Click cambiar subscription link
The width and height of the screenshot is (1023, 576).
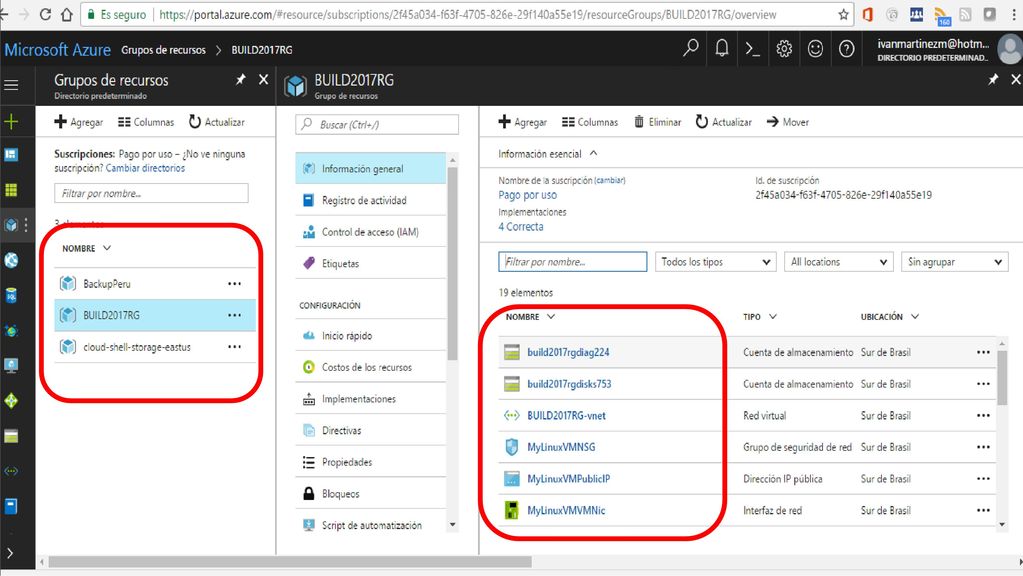point(609,181)
